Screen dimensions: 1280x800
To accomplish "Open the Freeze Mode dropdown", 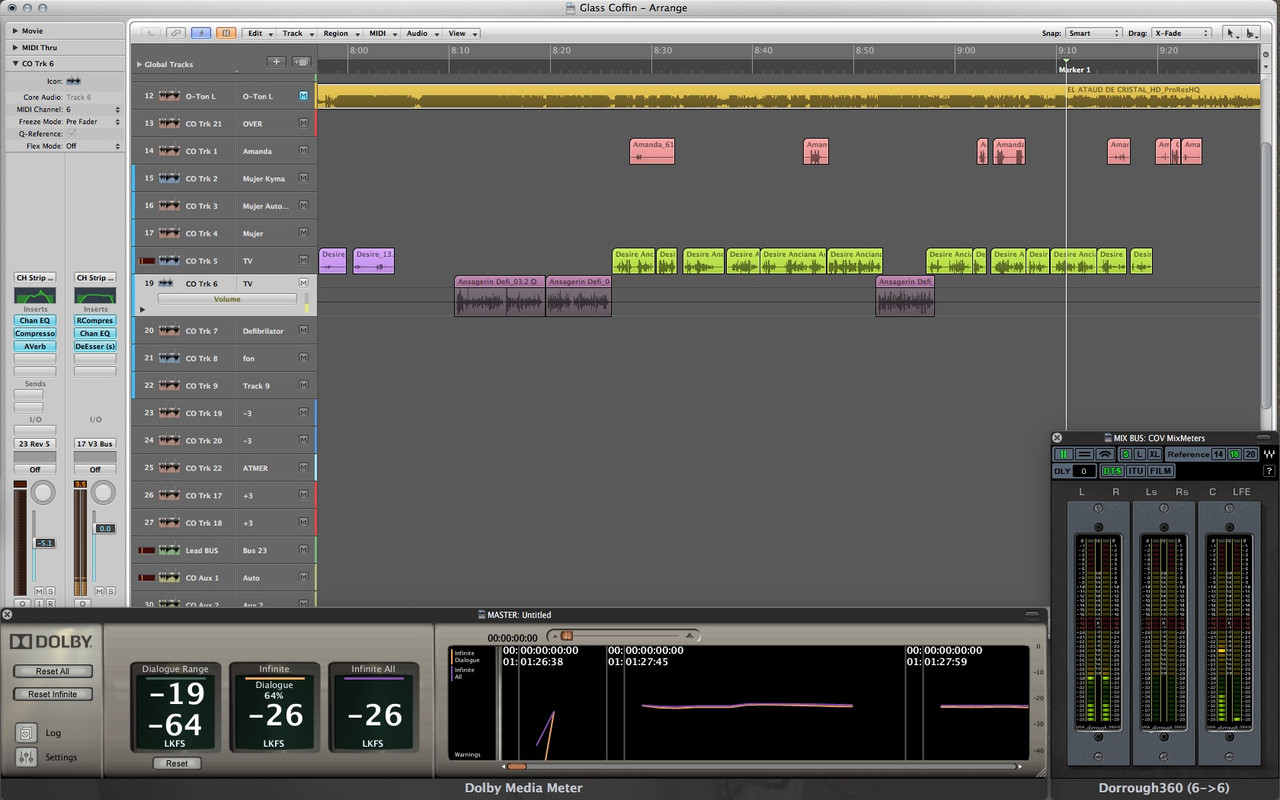I will click(x=93, y=121).
